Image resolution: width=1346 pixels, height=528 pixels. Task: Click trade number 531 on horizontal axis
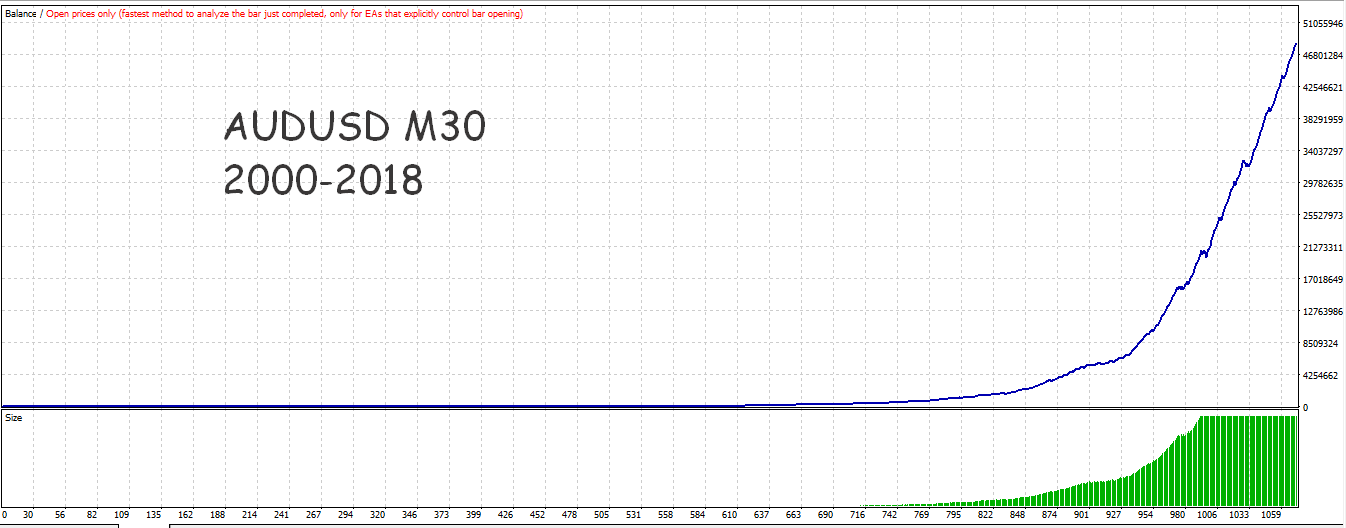(x=634, y=515)
